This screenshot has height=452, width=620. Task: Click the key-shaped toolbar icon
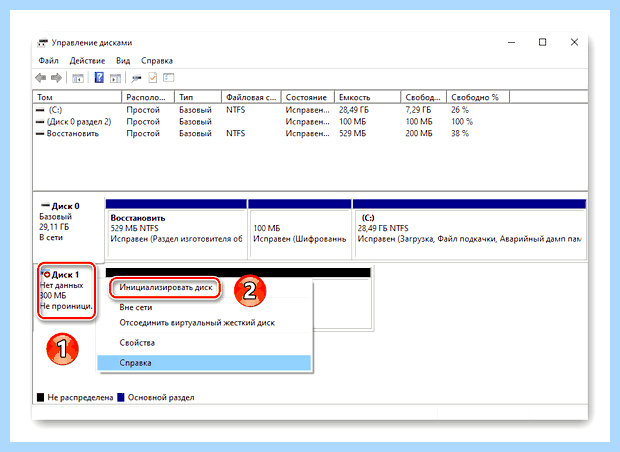136,78
